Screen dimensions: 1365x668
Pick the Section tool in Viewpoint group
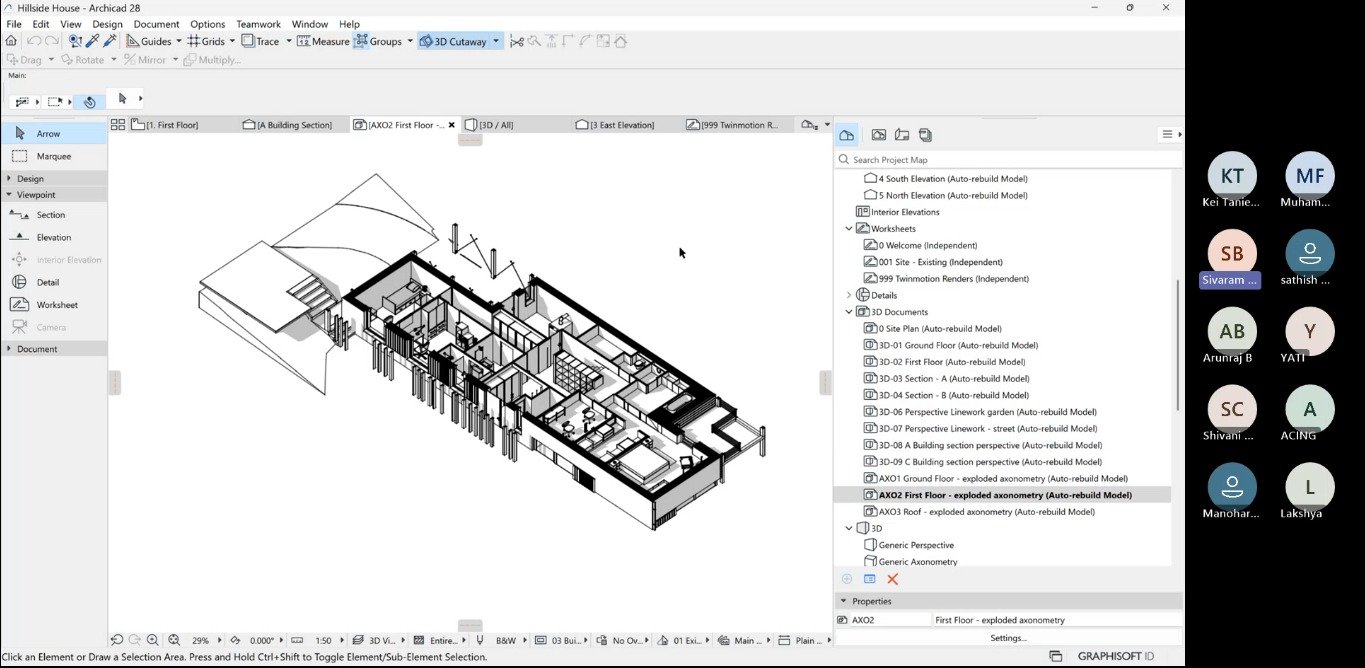tap(50, 215)
